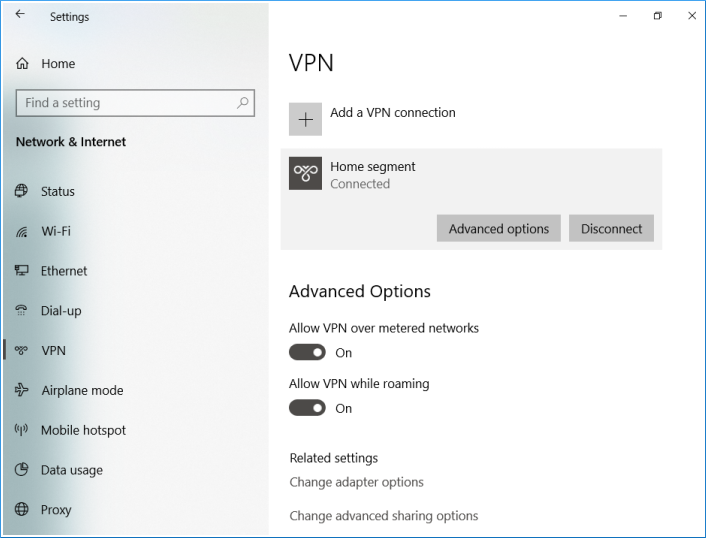Open Change advanced sharing options link
This screenshot has height=538, width=706.
point(383,516)
